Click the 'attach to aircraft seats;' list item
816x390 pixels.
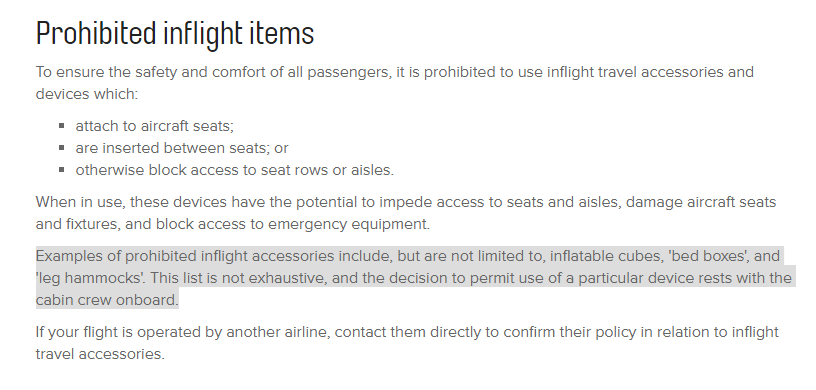155,126
